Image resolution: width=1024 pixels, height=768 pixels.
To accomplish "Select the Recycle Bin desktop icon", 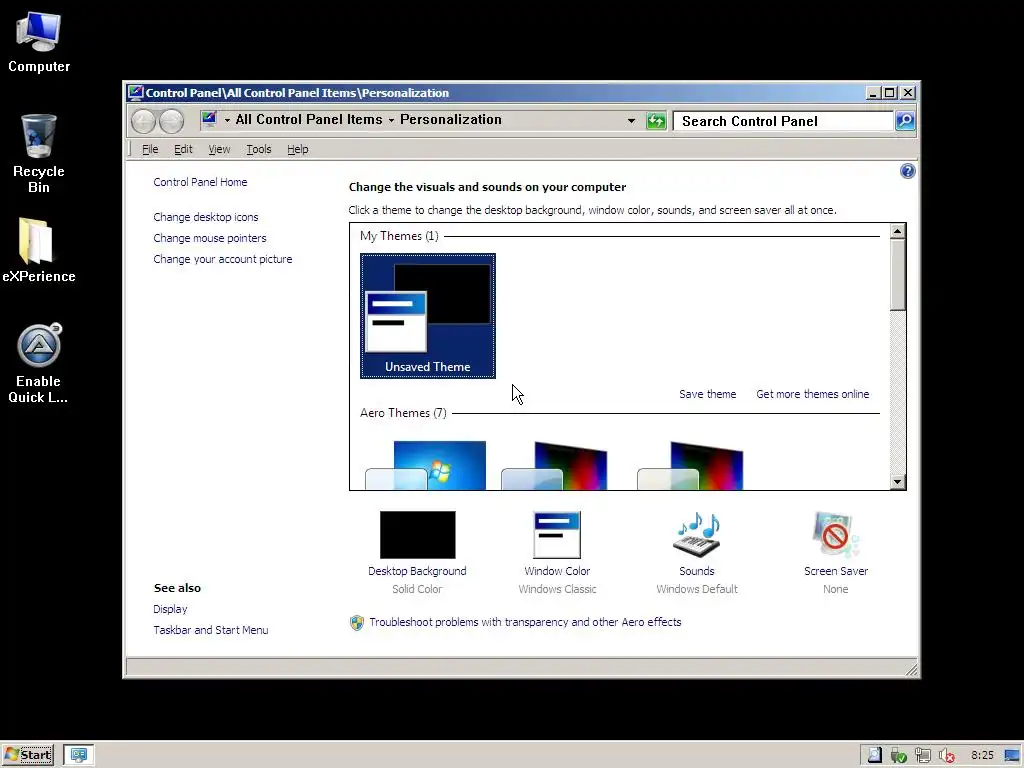I will 39,153.
